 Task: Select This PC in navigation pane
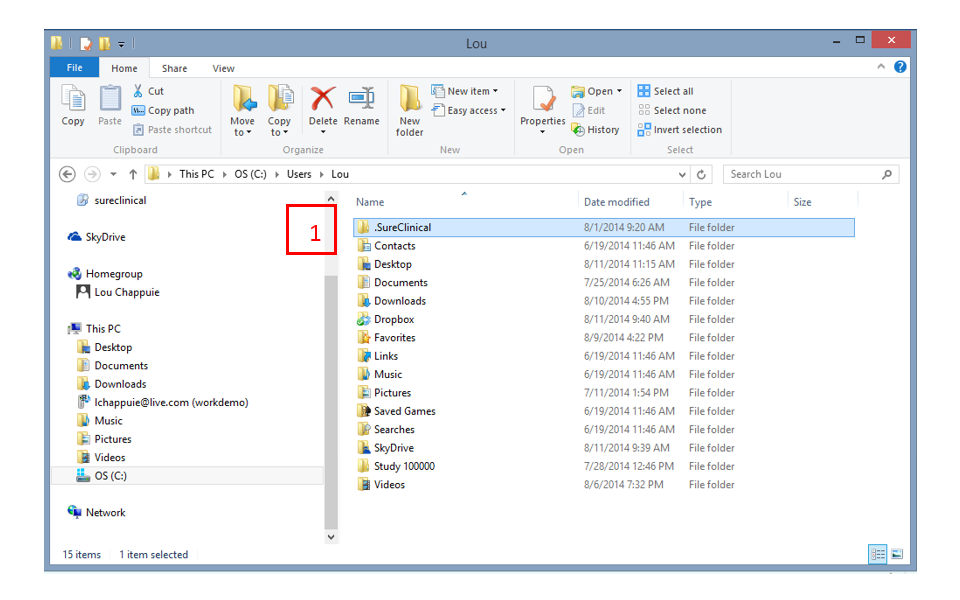pos(103,329)
